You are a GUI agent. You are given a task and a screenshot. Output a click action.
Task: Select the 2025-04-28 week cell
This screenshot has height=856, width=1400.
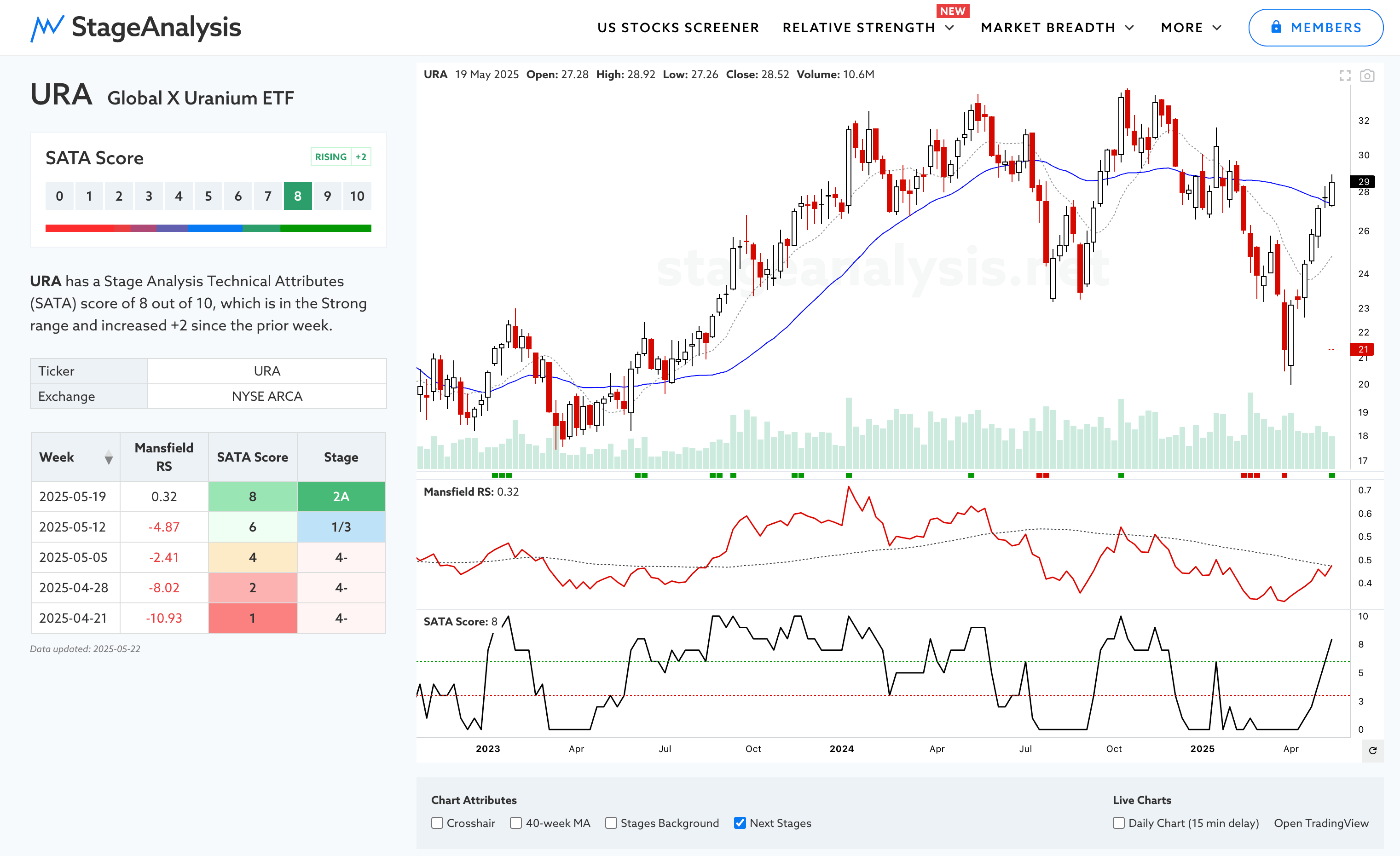pyautogui.click(x=75, y=588)
